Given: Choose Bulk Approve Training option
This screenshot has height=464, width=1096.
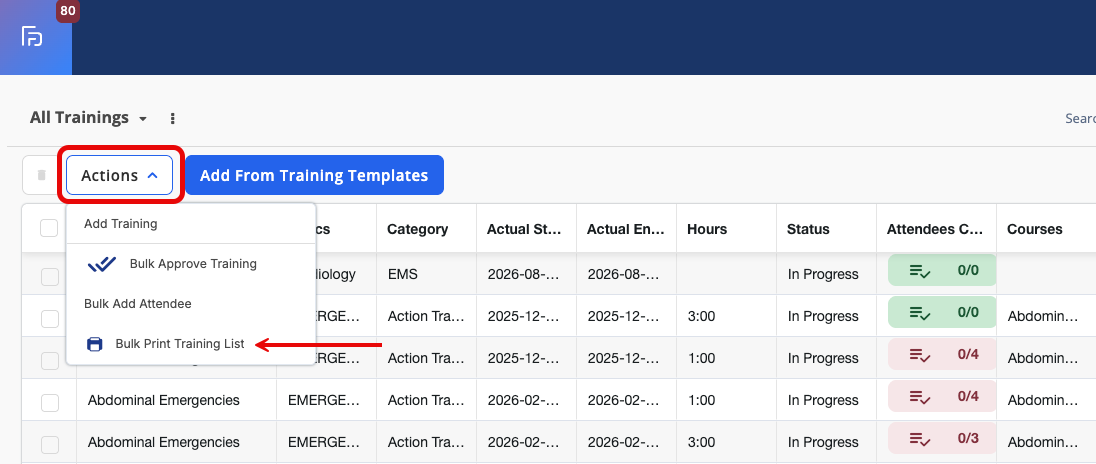Looking at the screenshot, I should click(191, 264).
